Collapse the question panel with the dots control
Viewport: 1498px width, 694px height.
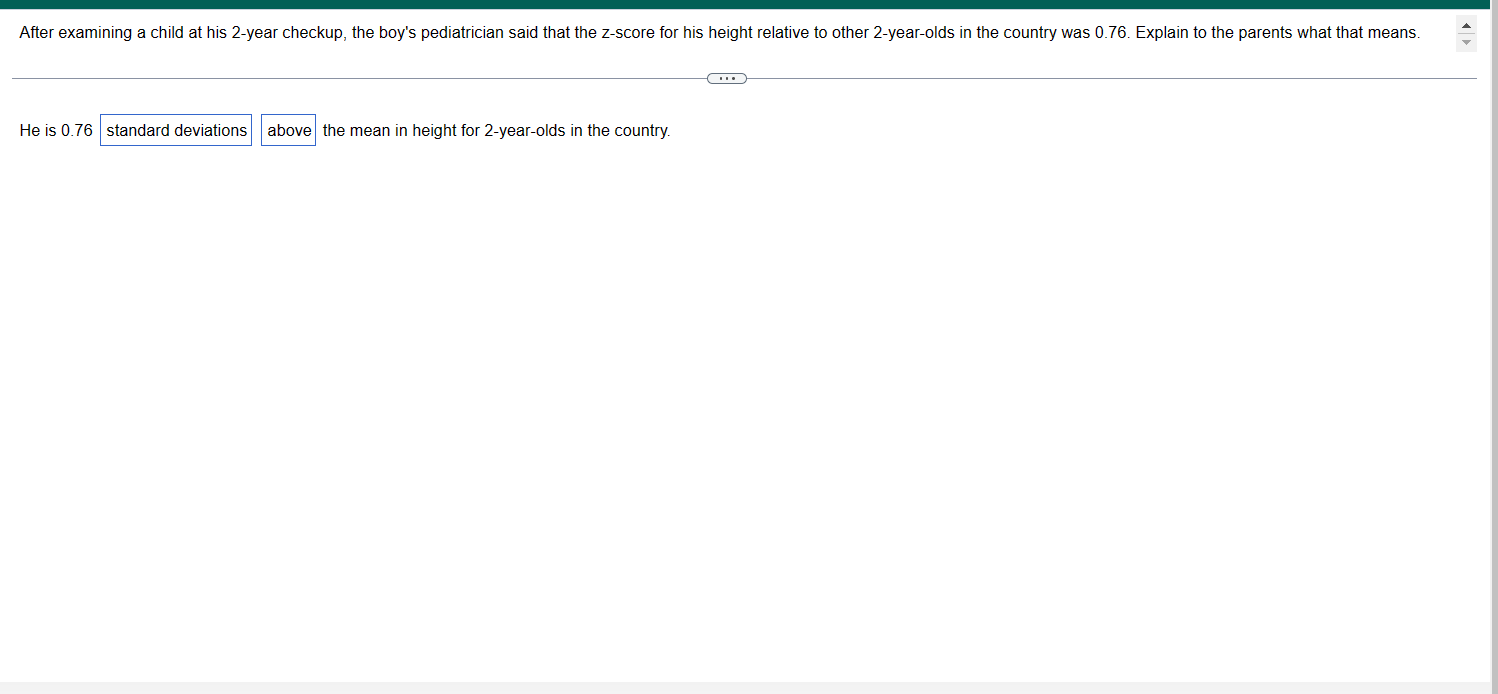[x=727, y=78]
